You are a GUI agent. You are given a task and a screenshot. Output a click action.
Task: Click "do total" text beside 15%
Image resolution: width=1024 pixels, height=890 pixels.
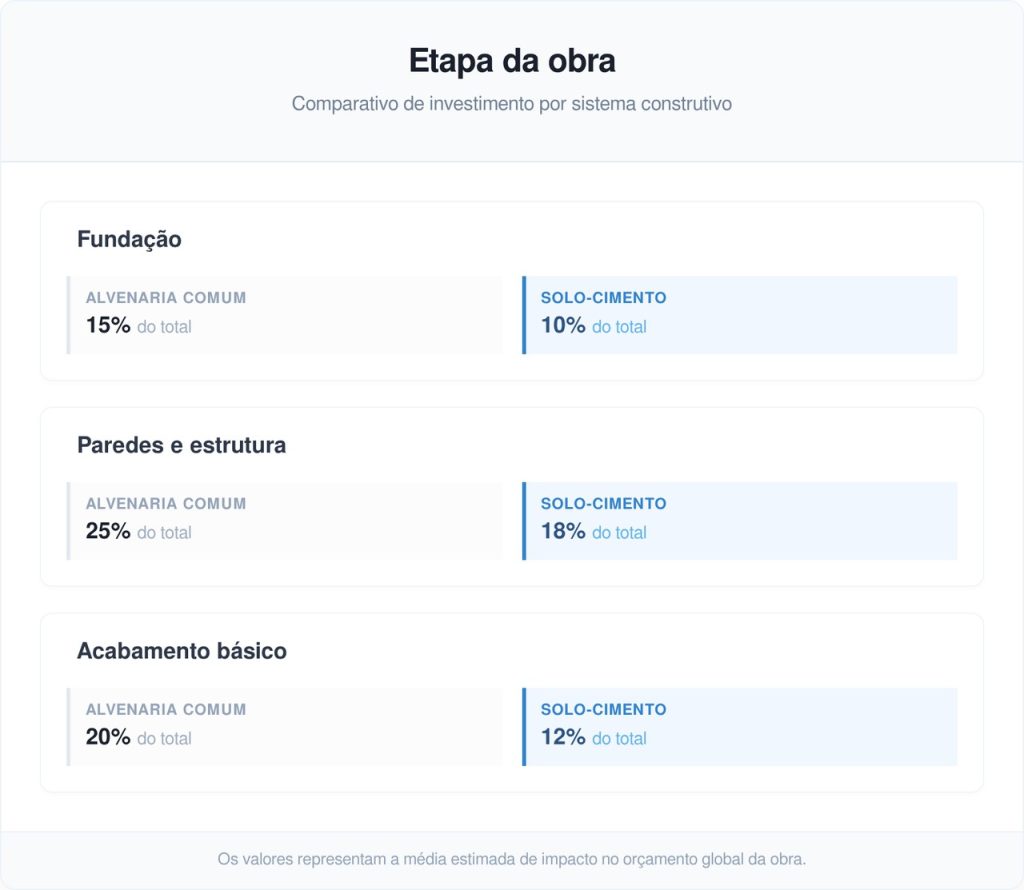[164, 327]
